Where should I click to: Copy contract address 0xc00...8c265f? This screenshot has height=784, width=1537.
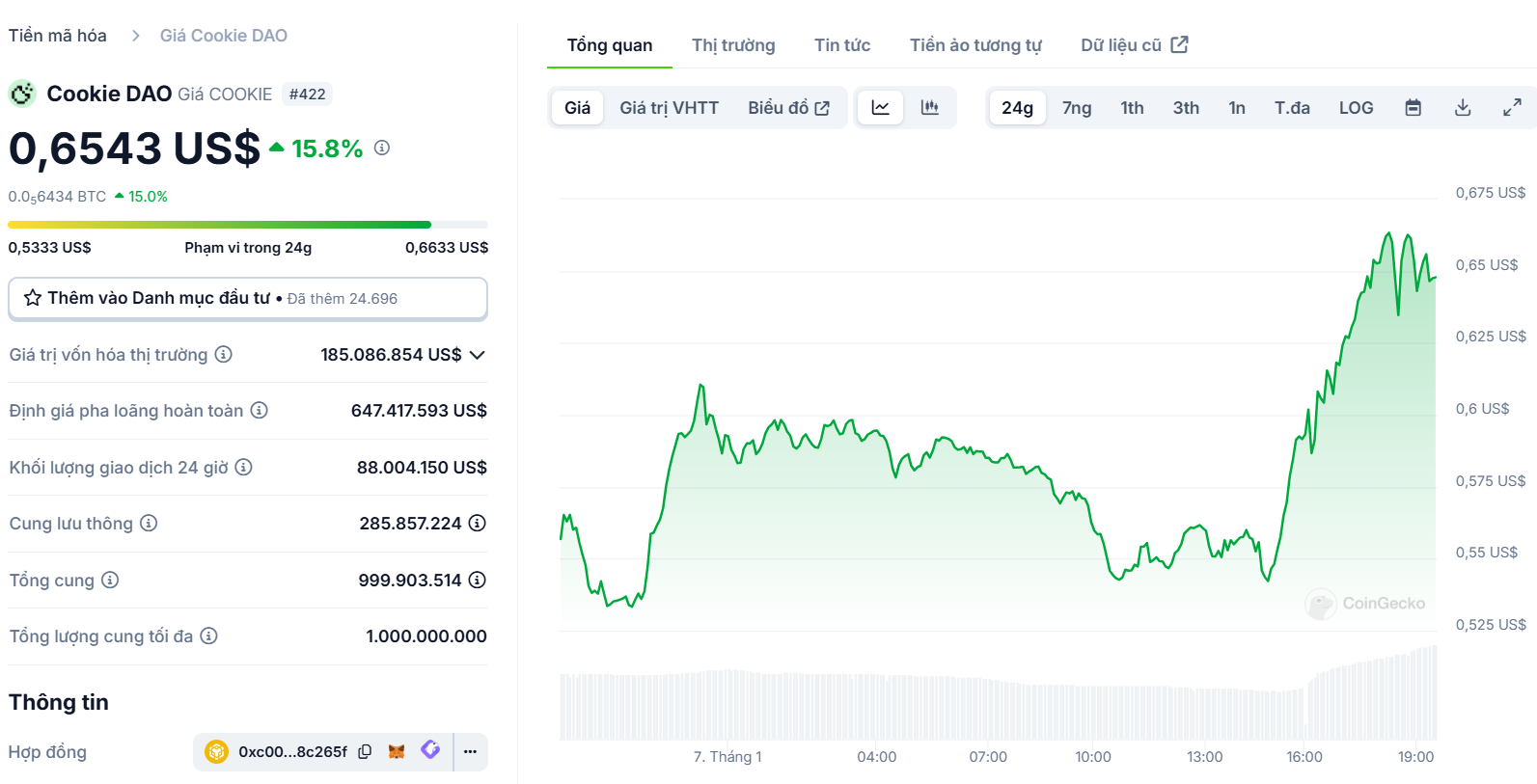click(x=365, y=751)
